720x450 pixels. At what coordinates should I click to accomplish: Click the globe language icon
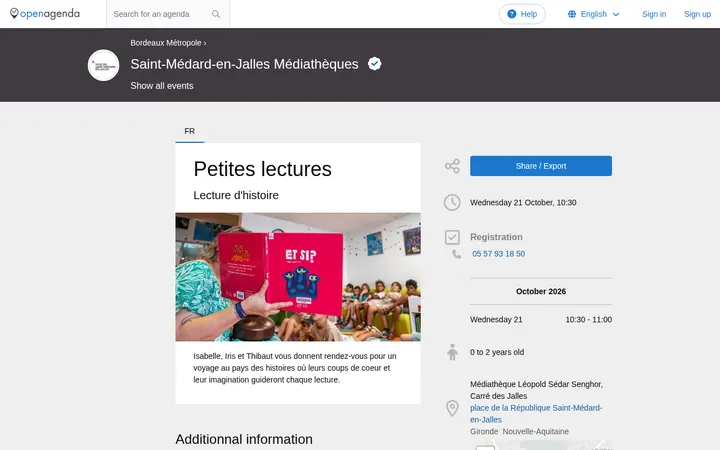pyautogui.click(x=572, y=14)
